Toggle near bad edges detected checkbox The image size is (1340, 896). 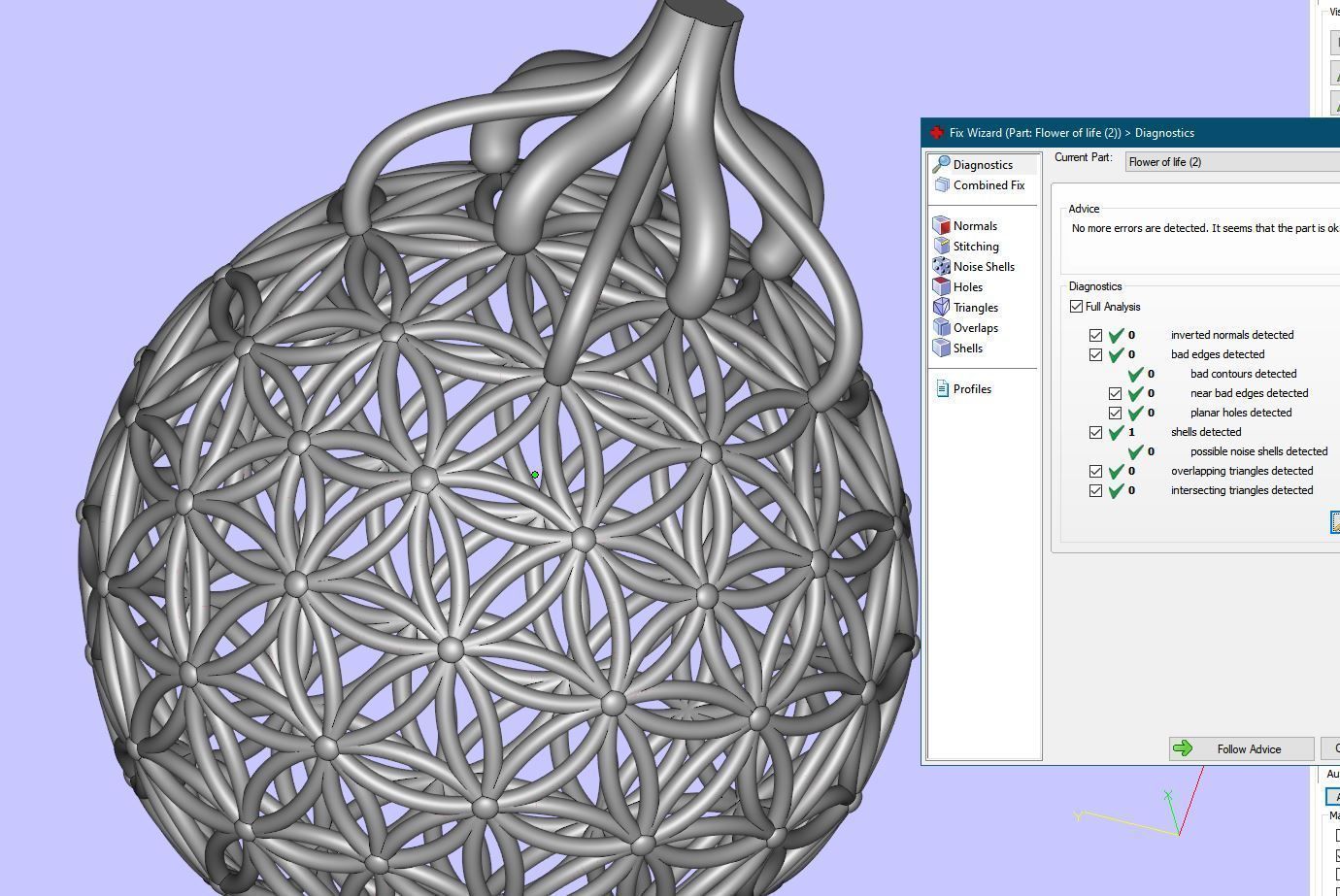[x=1115, y=393]
